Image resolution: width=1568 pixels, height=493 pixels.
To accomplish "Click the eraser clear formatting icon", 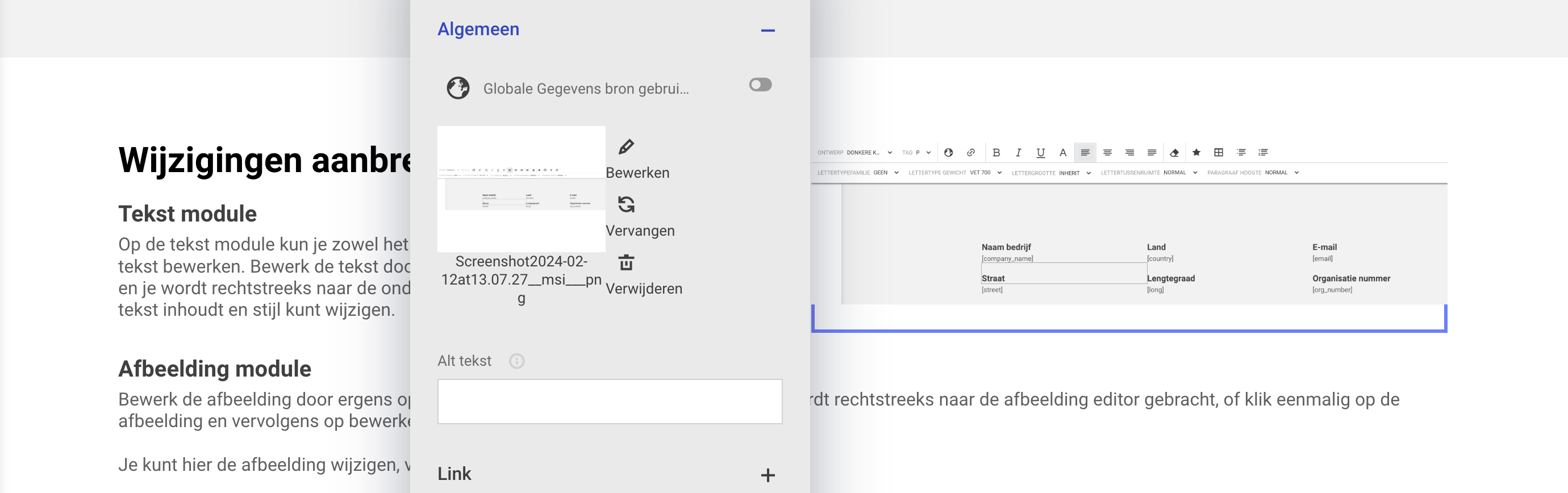I will pos(1174,153).
